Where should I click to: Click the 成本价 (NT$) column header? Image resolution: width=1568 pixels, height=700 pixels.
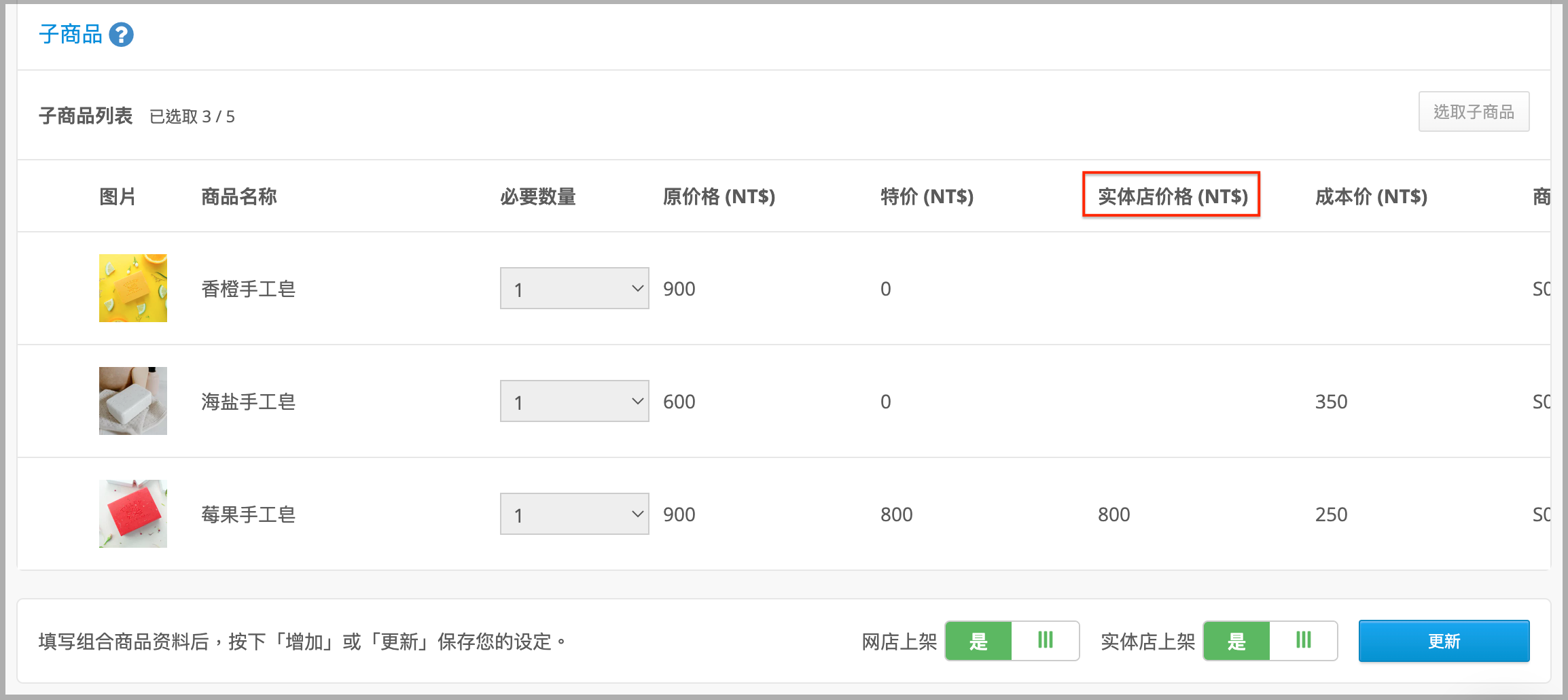[x=1371, y=196]
